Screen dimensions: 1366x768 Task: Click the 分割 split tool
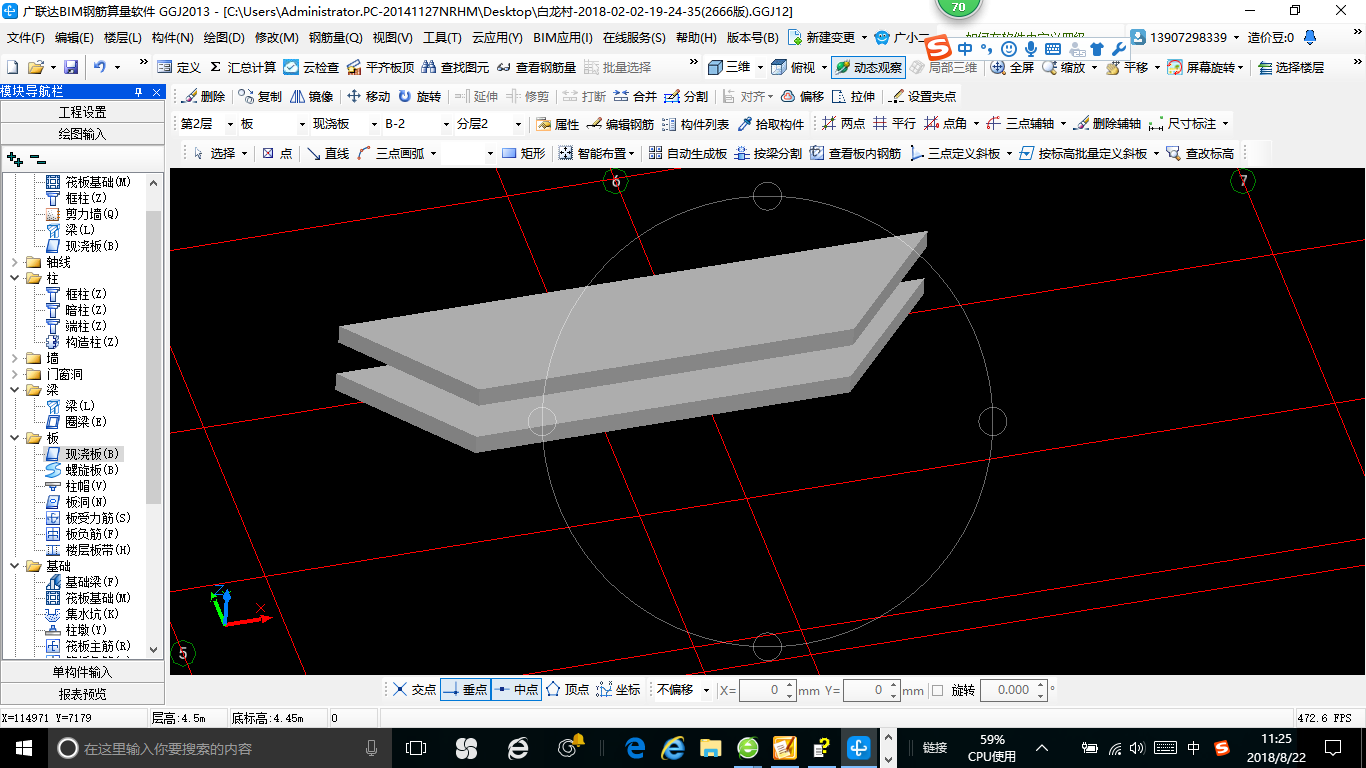686,97
